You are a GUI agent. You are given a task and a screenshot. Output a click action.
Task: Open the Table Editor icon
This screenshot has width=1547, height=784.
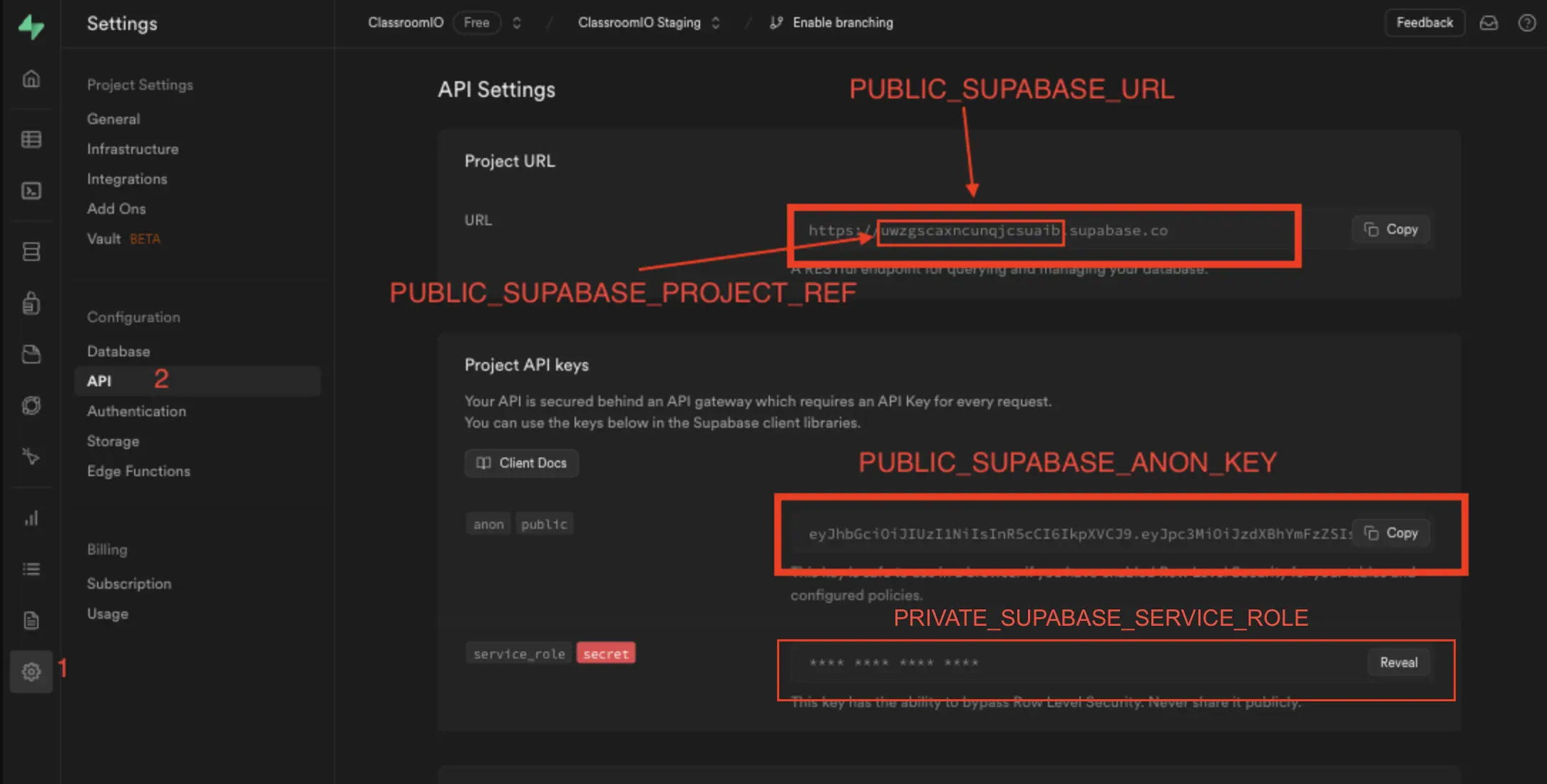[x=31, y=140]
